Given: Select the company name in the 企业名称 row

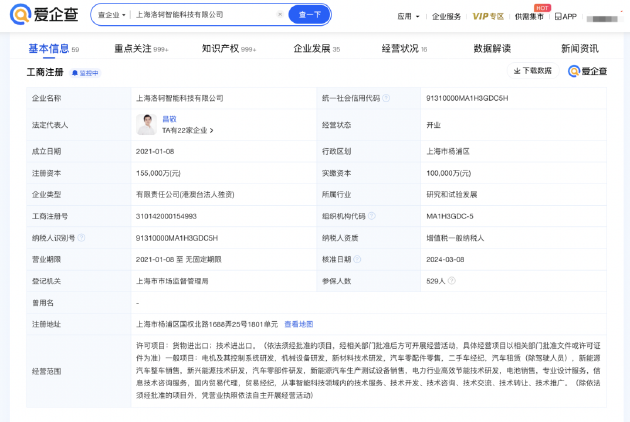Looking at the screenshot, I should 180,98.
